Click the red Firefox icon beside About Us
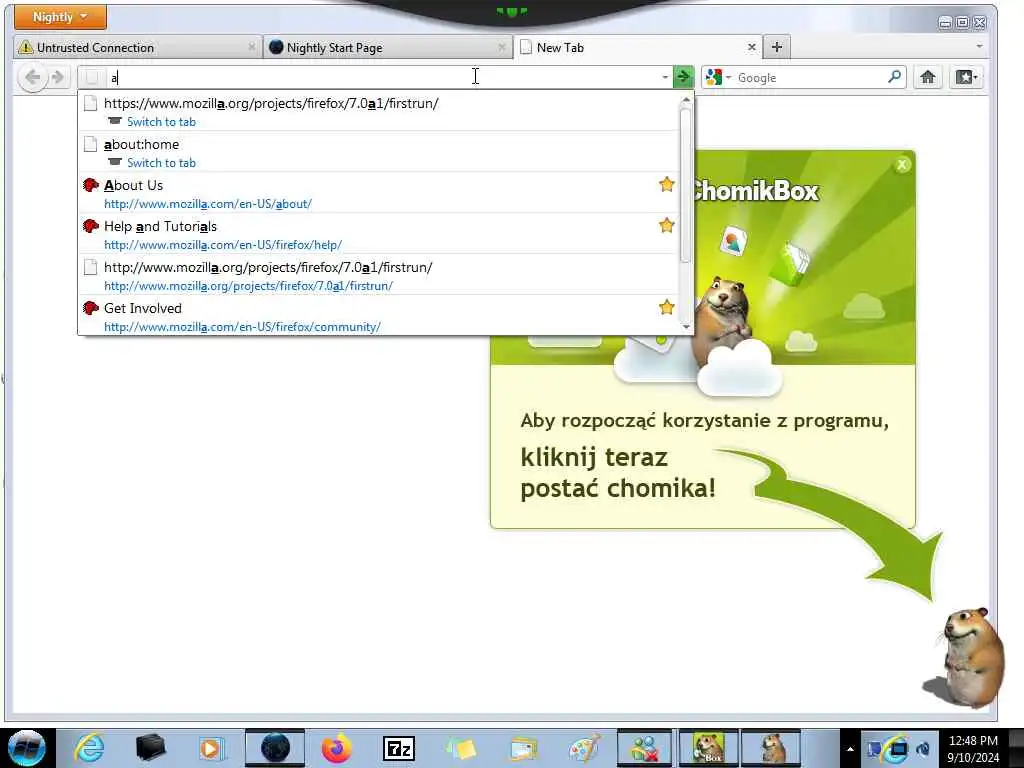The image size is (1024, 768). coord(91,185)
